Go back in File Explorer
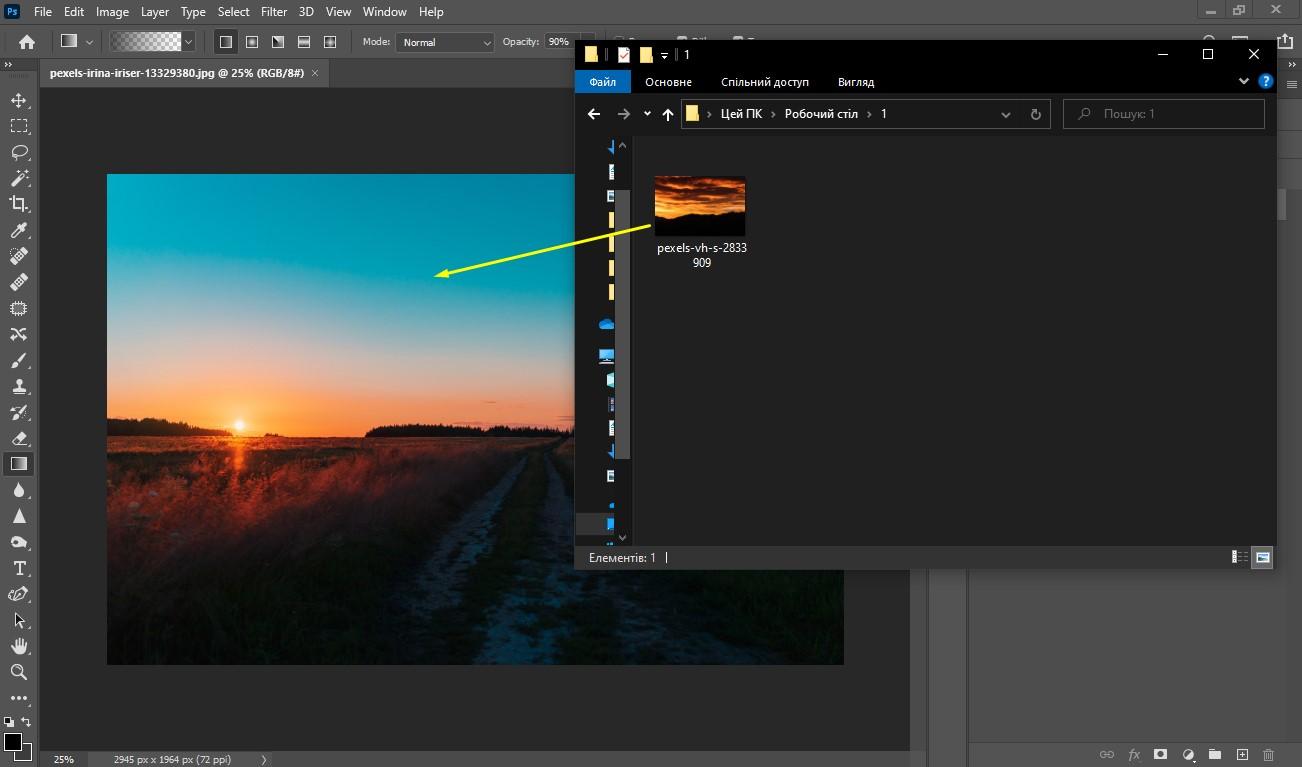Screen dimensions: 1302x767 tap(594, 114)
